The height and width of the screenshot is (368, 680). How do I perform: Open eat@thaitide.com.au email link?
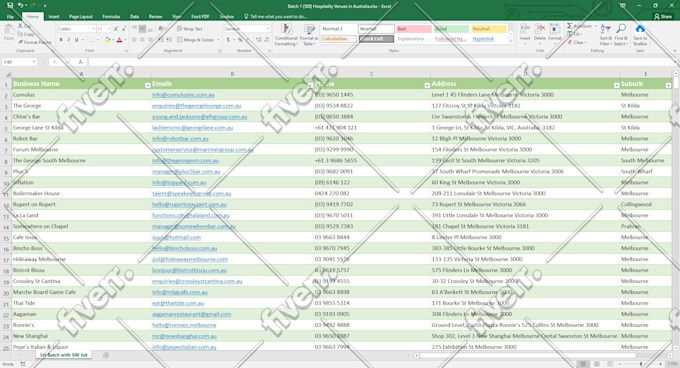178,303
